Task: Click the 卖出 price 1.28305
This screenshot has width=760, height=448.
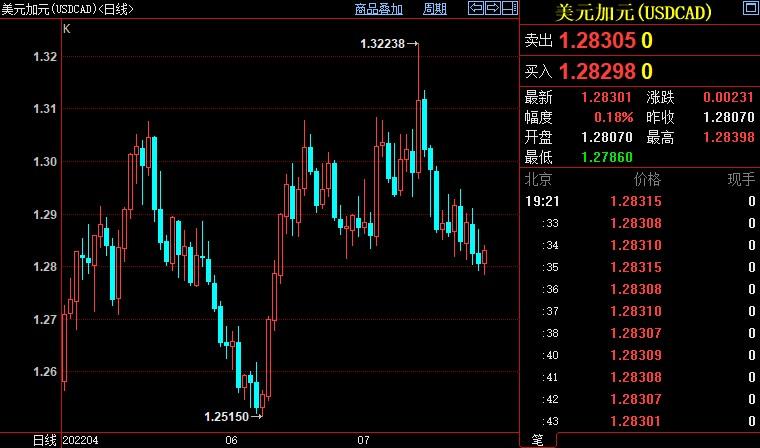Action: (597, 41)
